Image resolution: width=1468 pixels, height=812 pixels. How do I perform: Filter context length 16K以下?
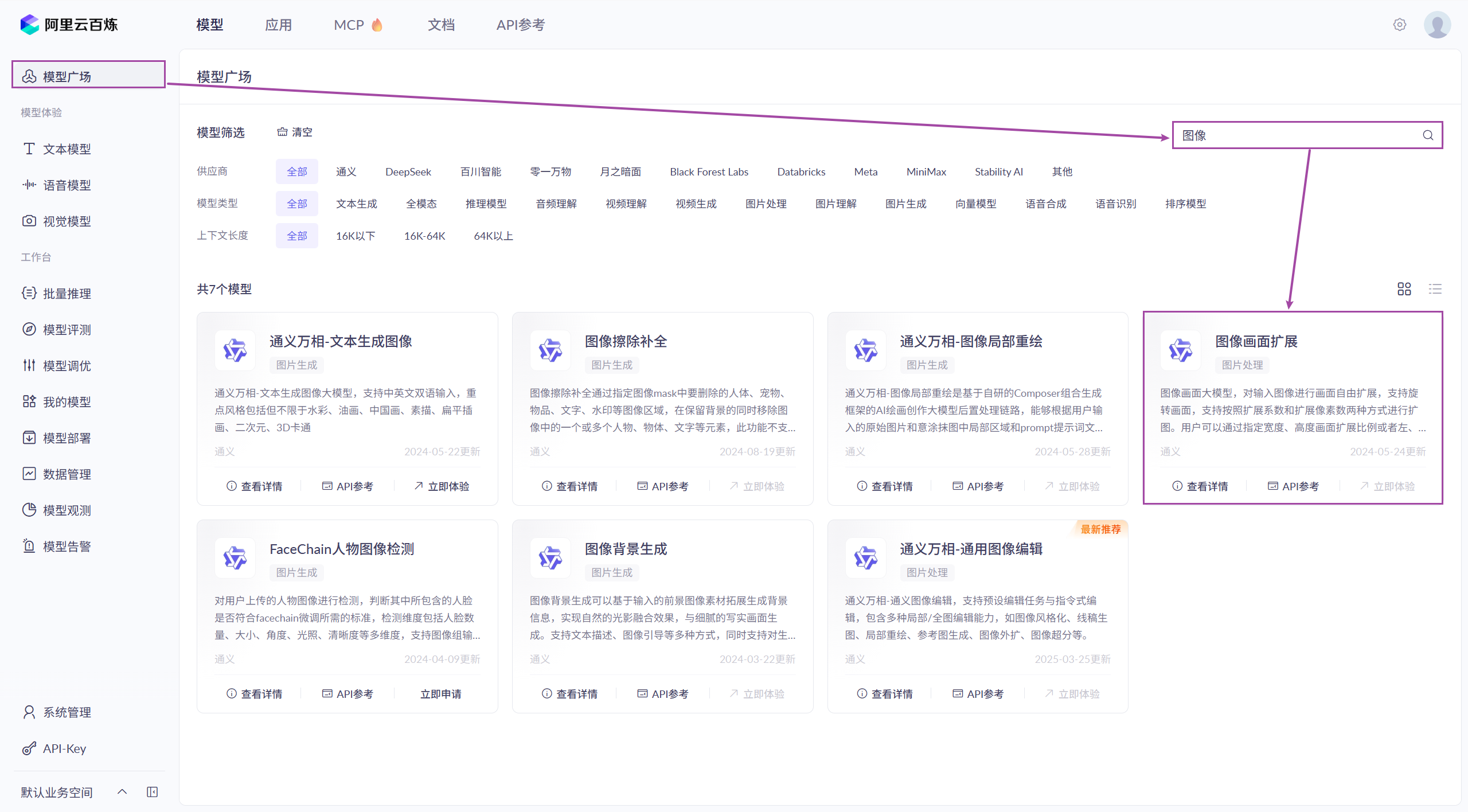(356, 236)
